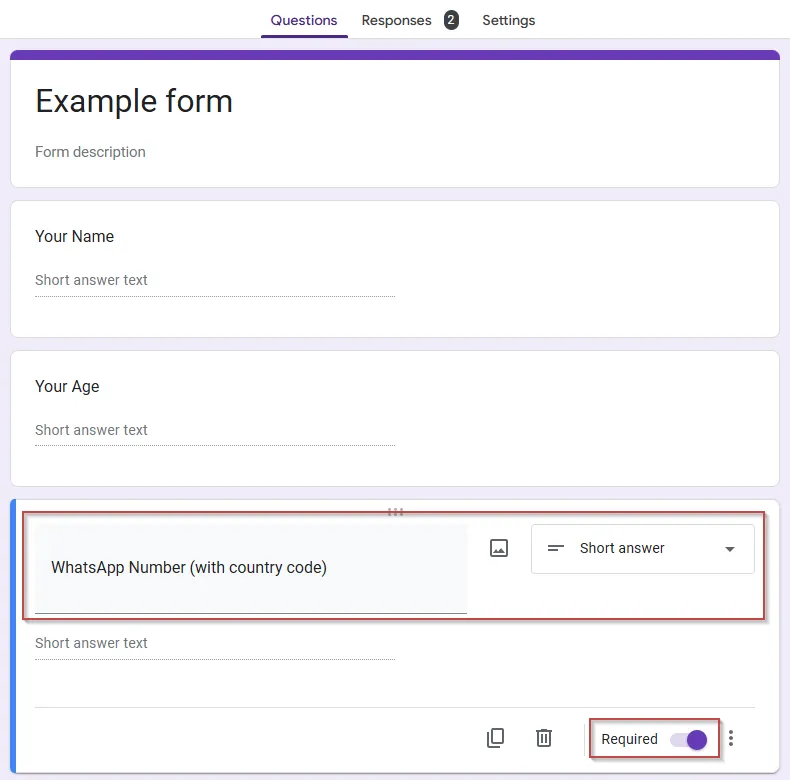
Task: Open more options three-dot menu
Action: point(731,739)
